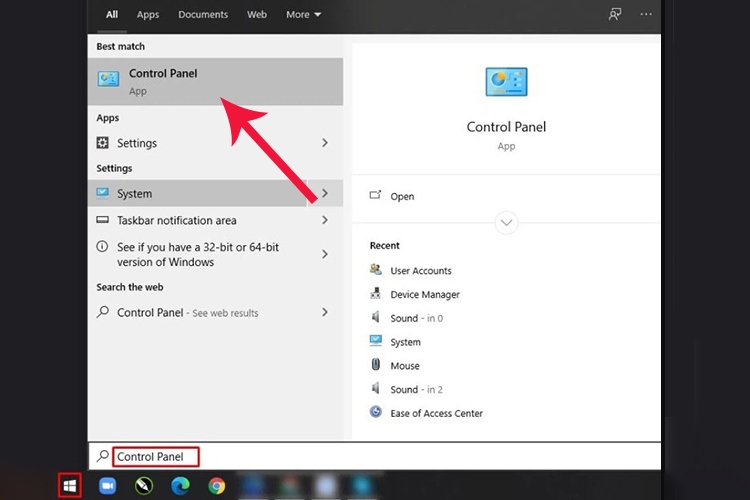
Task: Open Google Chrome from taskbar
Action: click(x=217, y=486)
